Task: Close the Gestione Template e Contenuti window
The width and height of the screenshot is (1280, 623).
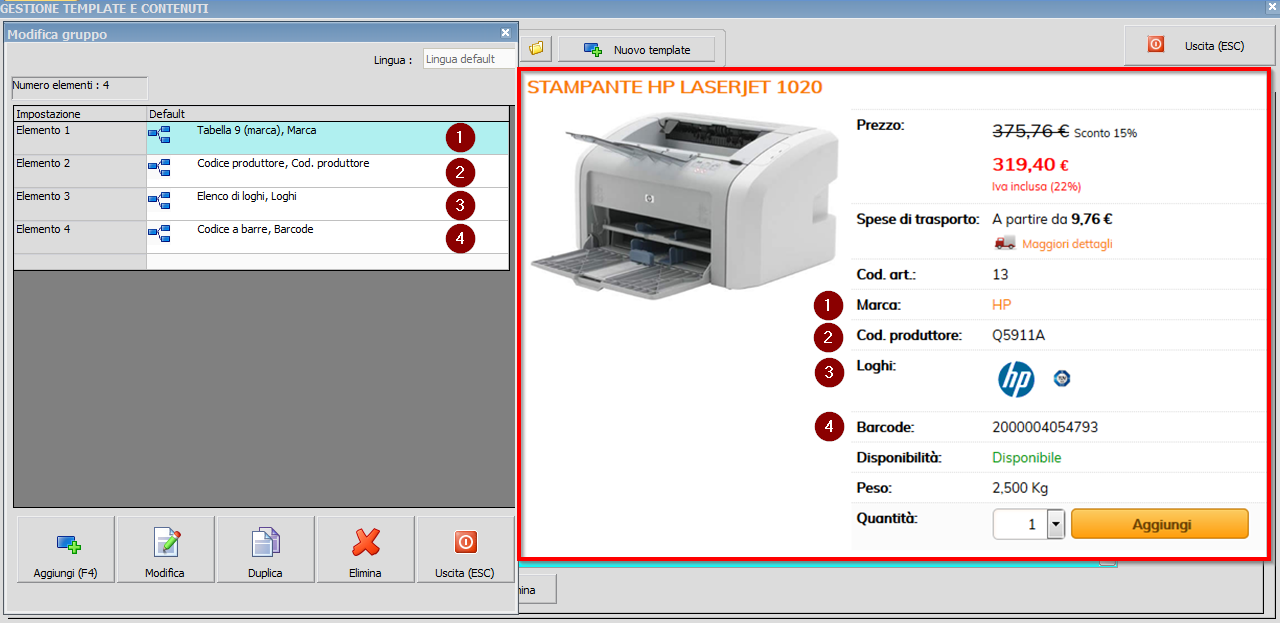Action: point(1271,6)
